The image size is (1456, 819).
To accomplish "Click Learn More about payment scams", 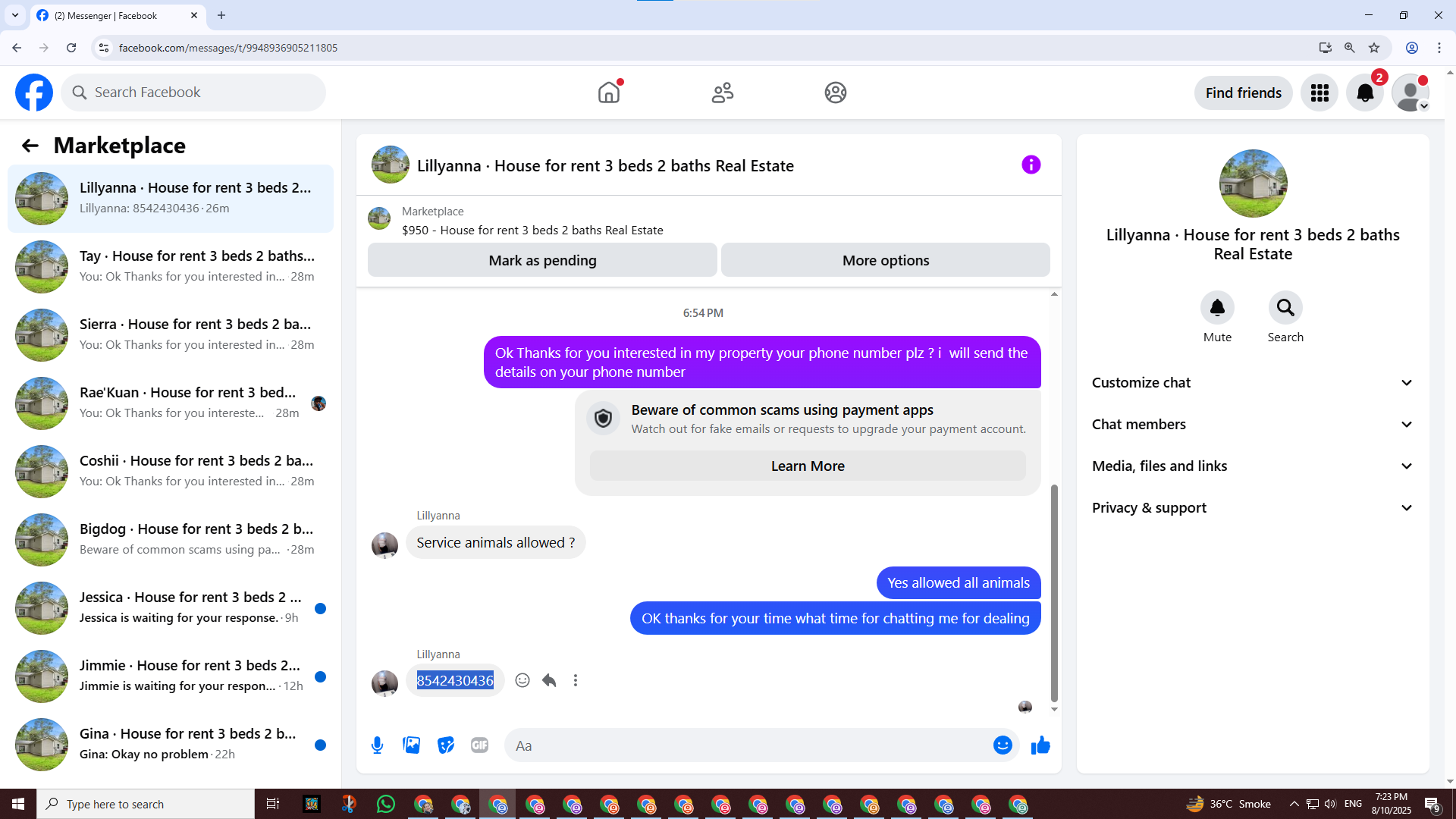I will [x=808, y=466].
